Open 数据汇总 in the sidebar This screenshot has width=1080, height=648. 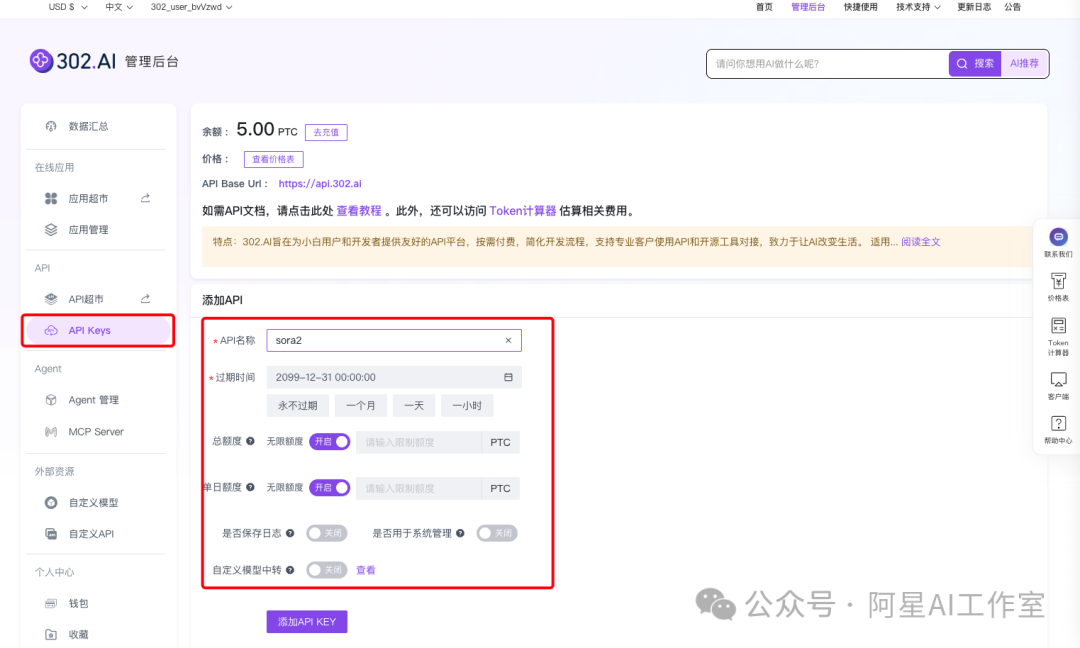pos(88,126)
